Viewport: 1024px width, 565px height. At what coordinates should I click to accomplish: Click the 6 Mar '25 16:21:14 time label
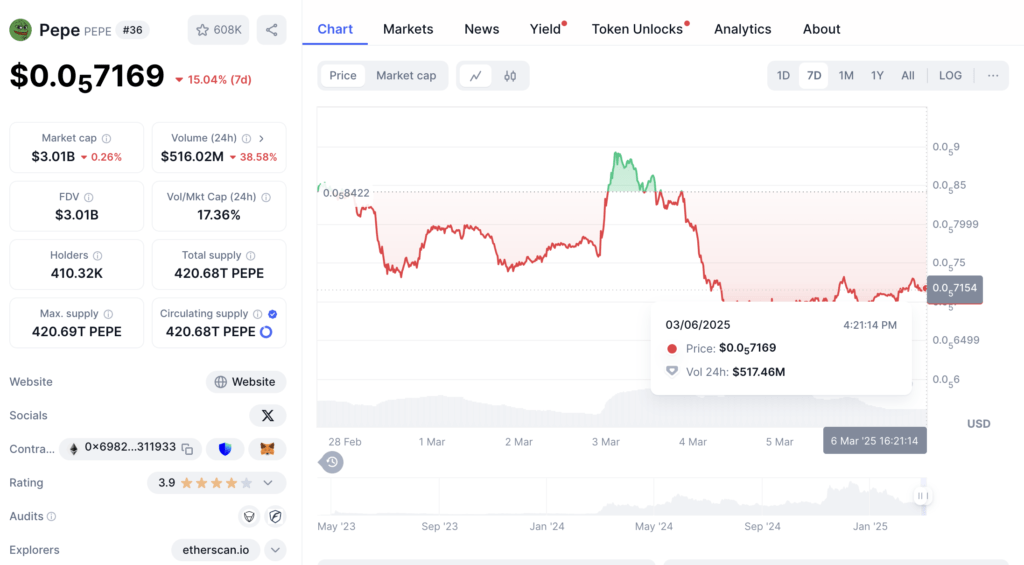click(x=874, y=441)
